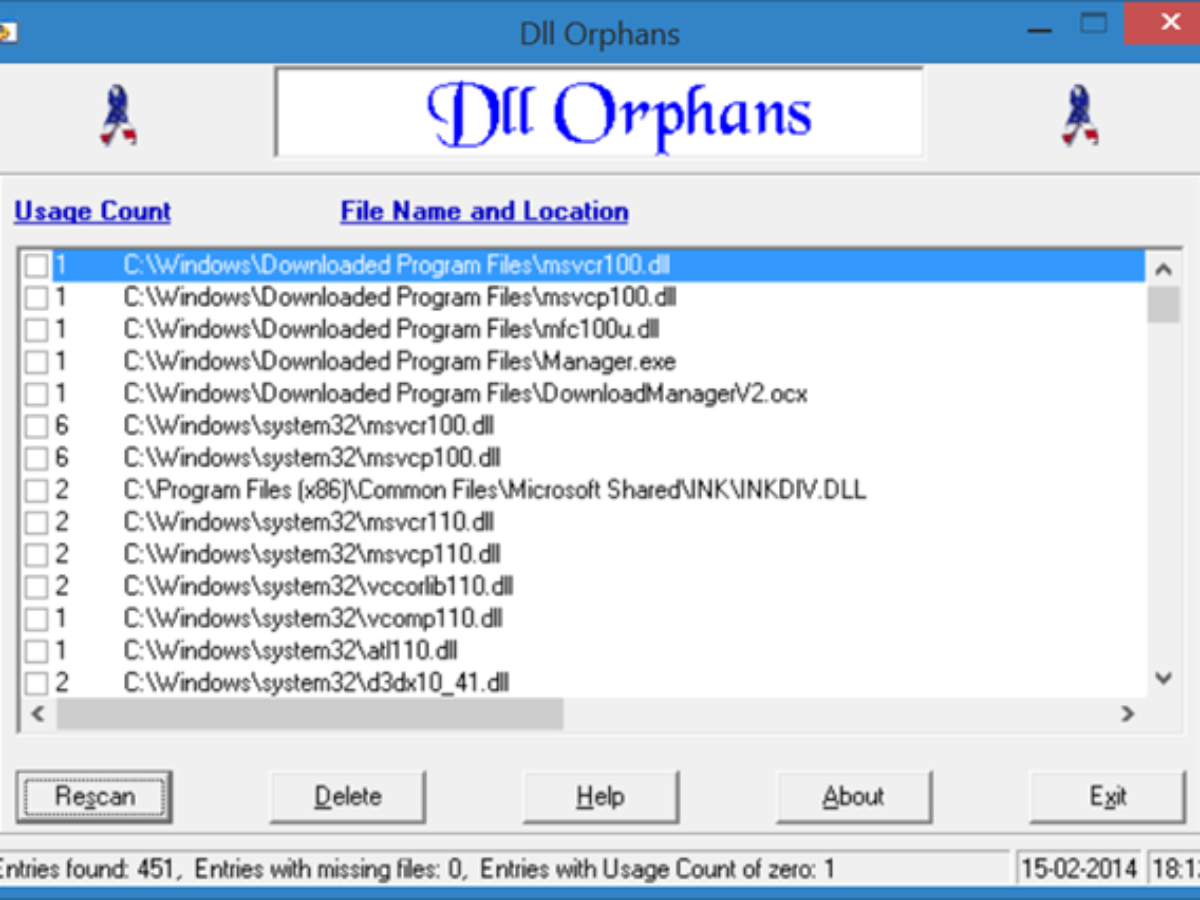Close the Dll Orphans window
1200x900 pixels.
coord(1163,24)
